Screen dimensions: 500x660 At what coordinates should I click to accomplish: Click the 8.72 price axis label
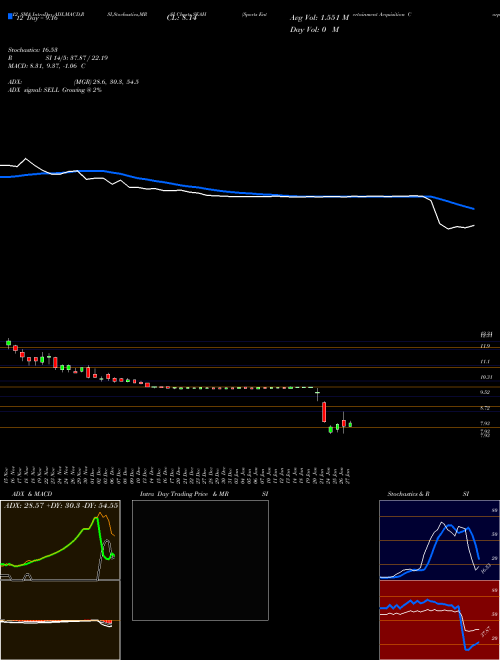485,408
